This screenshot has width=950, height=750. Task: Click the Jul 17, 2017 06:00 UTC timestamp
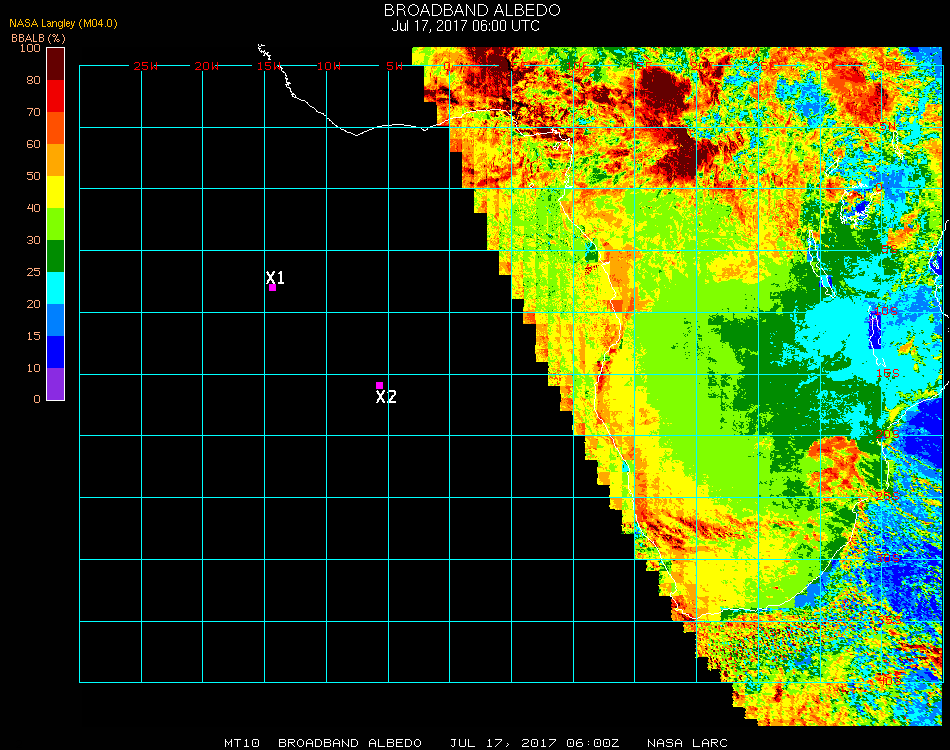[x=465, y=26]
